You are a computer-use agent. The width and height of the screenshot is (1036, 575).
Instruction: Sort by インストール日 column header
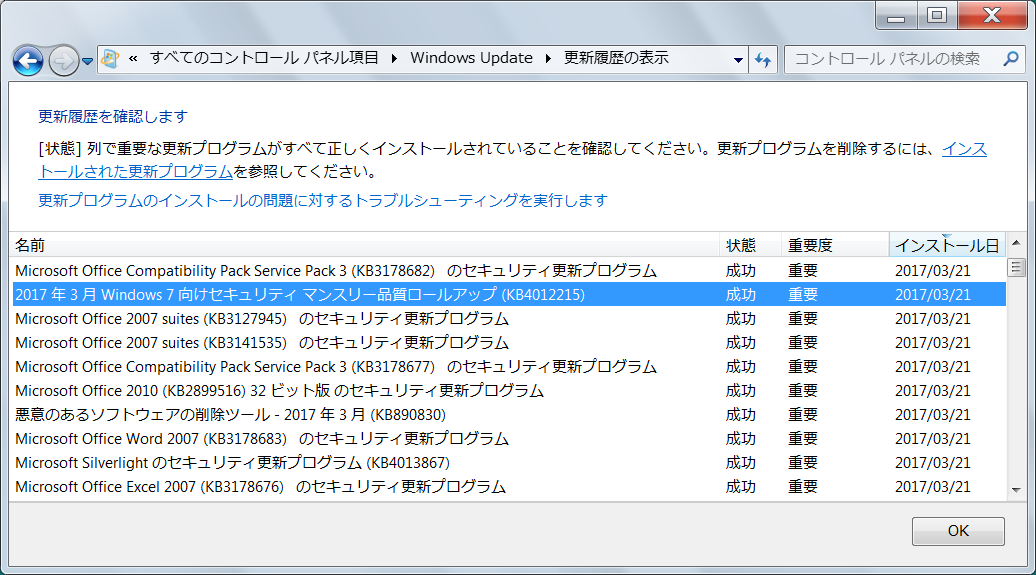coord(947,245)
